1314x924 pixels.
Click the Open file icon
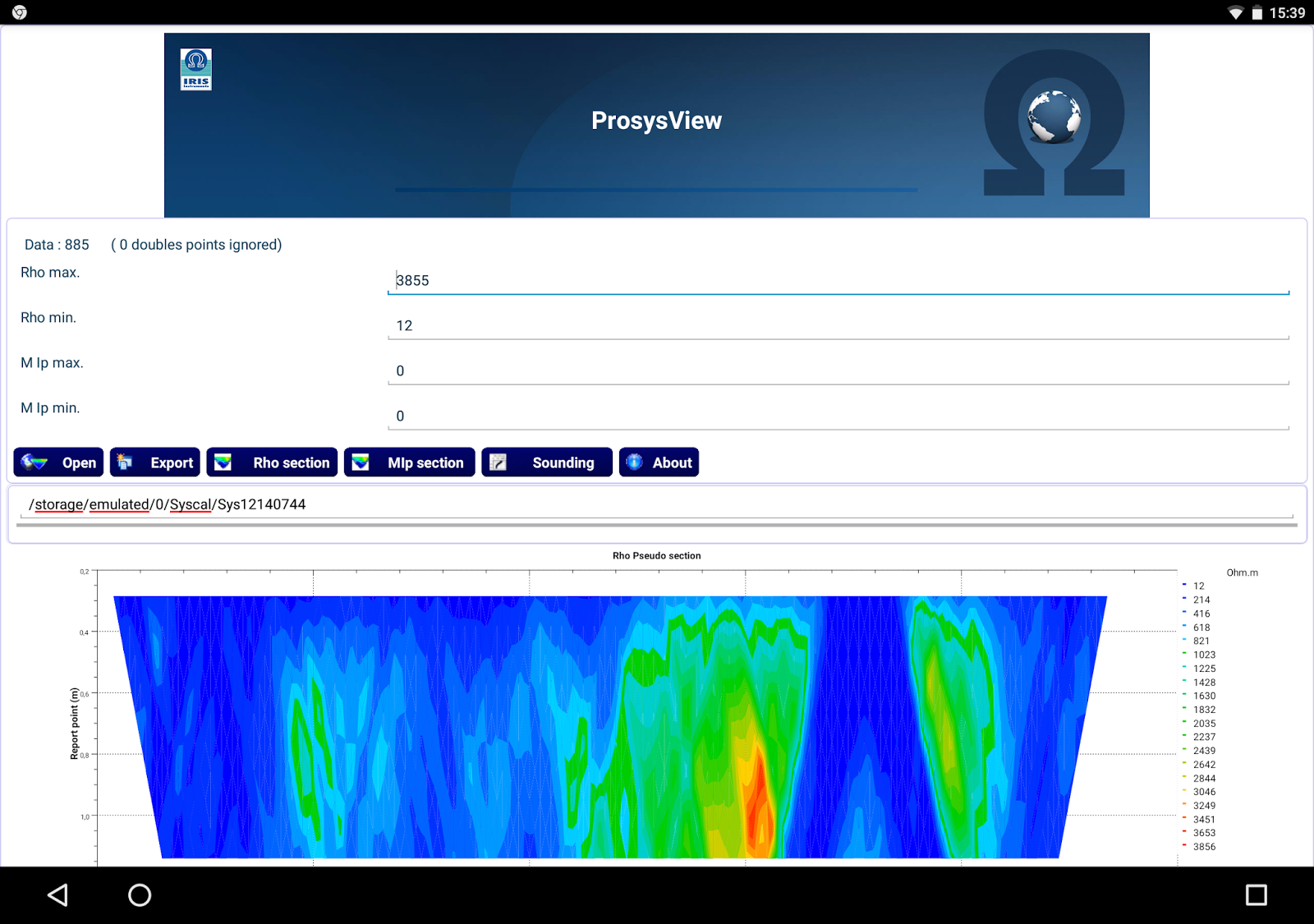click(33, 462)
